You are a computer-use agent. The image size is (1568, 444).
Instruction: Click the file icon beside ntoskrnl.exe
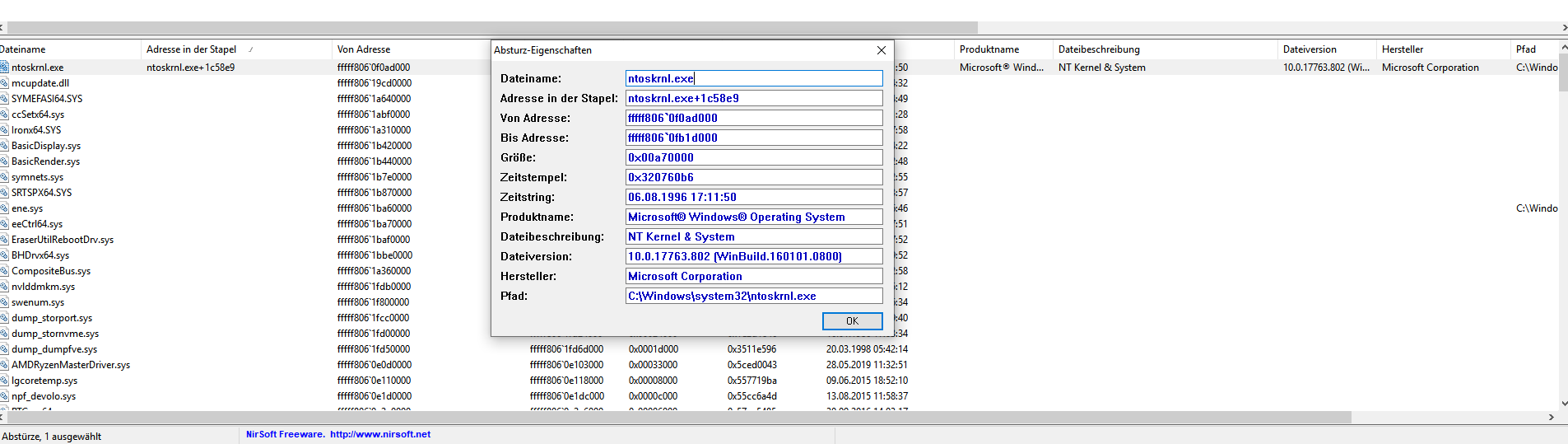[x=4, y=68]
